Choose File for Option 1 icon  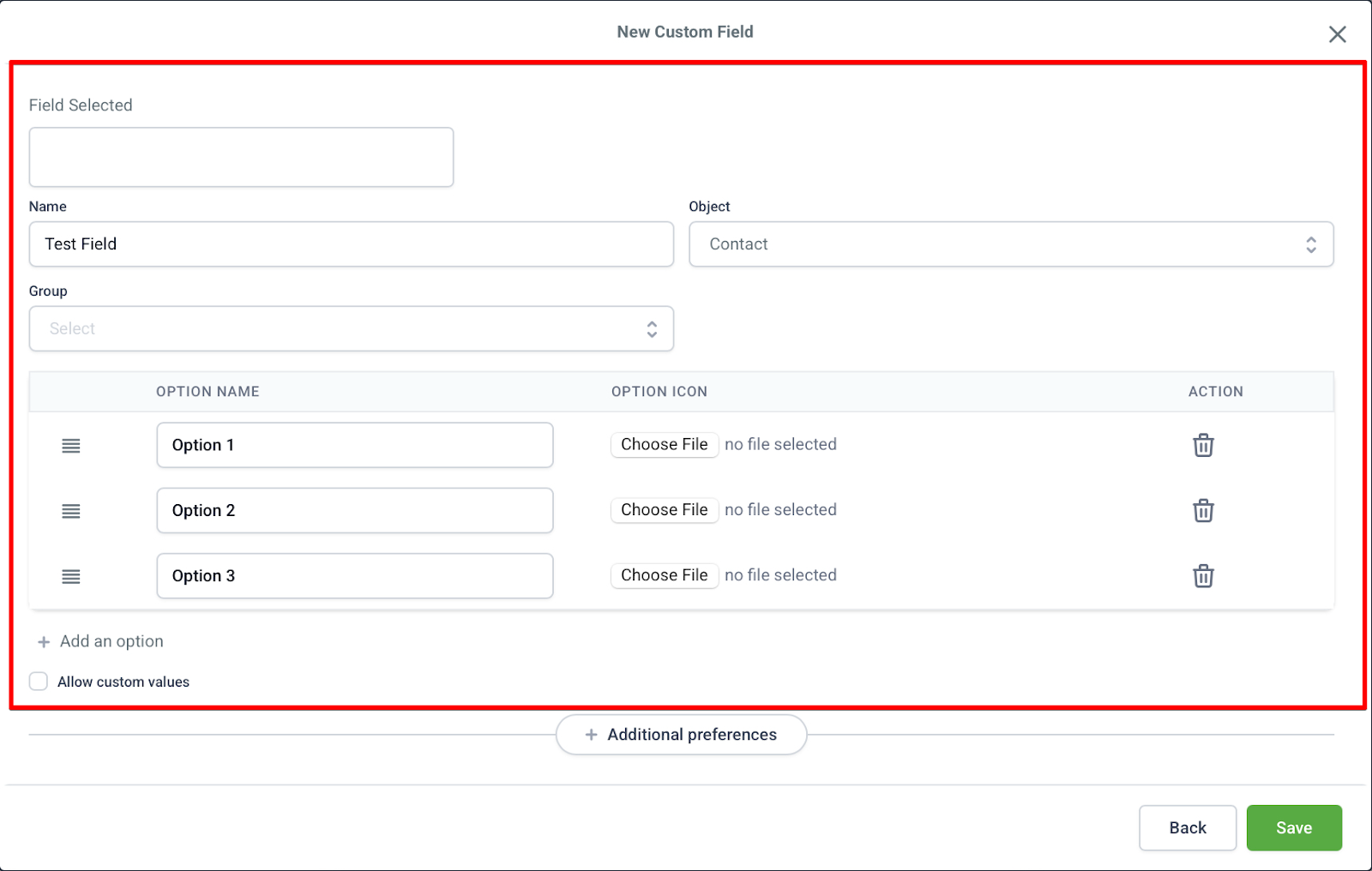click(x=665, y=444)
